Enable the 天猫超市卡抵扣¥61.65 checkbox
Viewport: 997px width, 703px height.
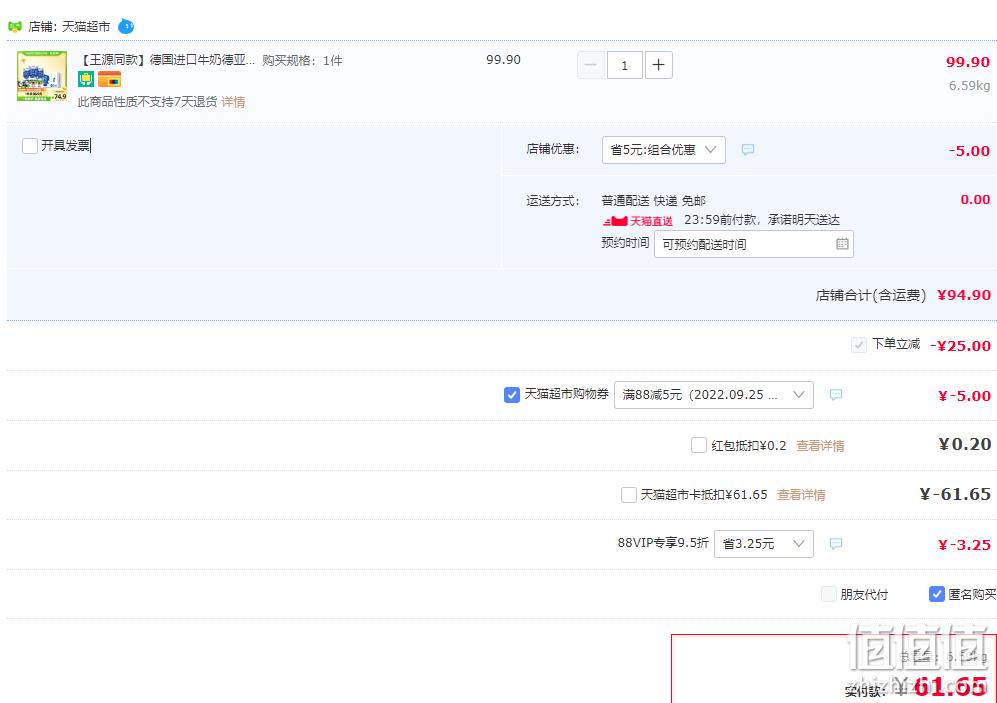click(x=629, y=495)
